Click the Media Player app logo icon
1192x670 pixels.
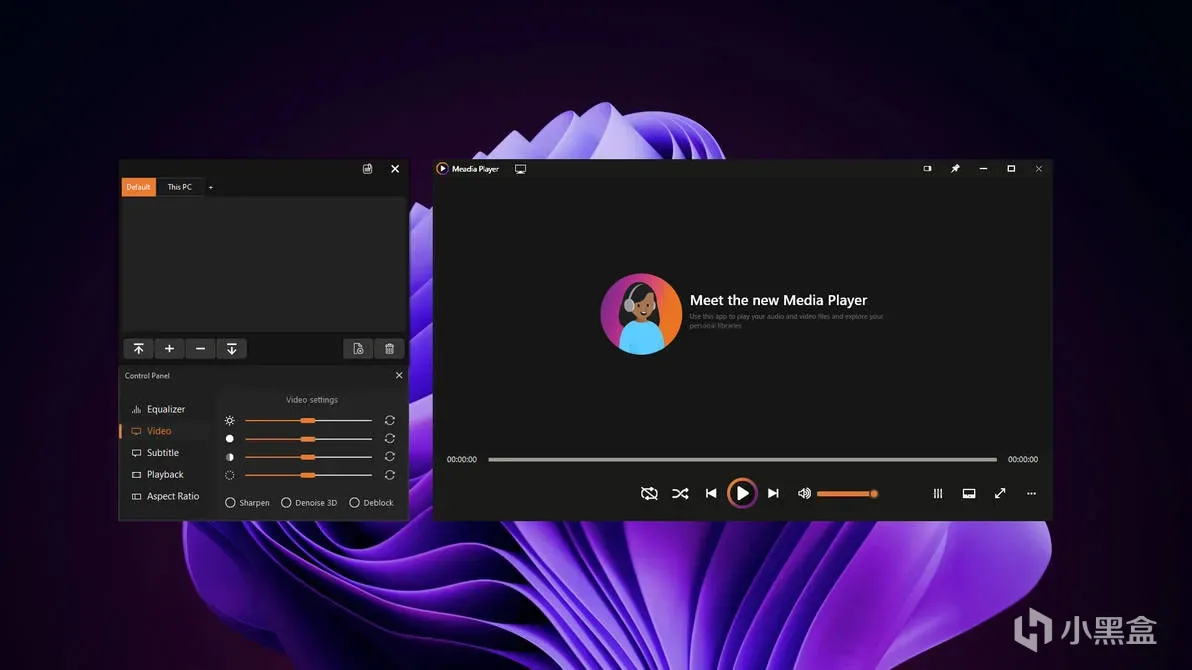pyautogui.click(x=442, y=169)
